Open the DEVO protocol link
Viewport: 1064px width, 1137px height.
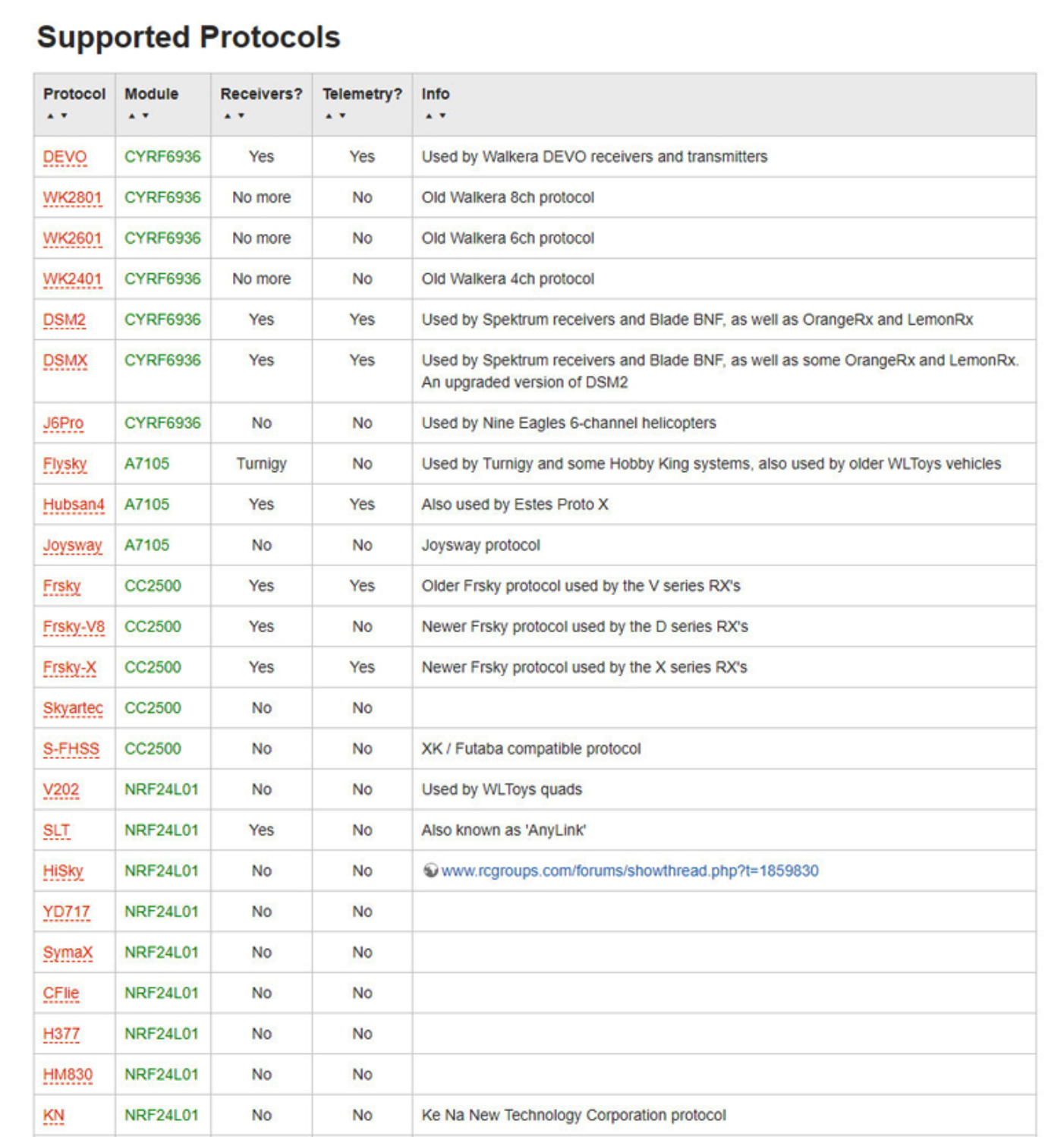click(x=65, y=157)
